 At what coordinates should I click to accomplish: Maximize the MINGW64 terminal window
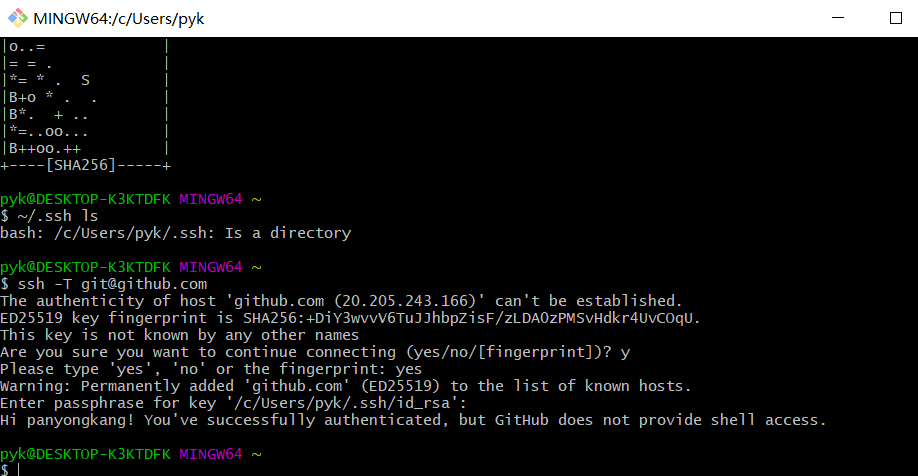pos(896,18)
